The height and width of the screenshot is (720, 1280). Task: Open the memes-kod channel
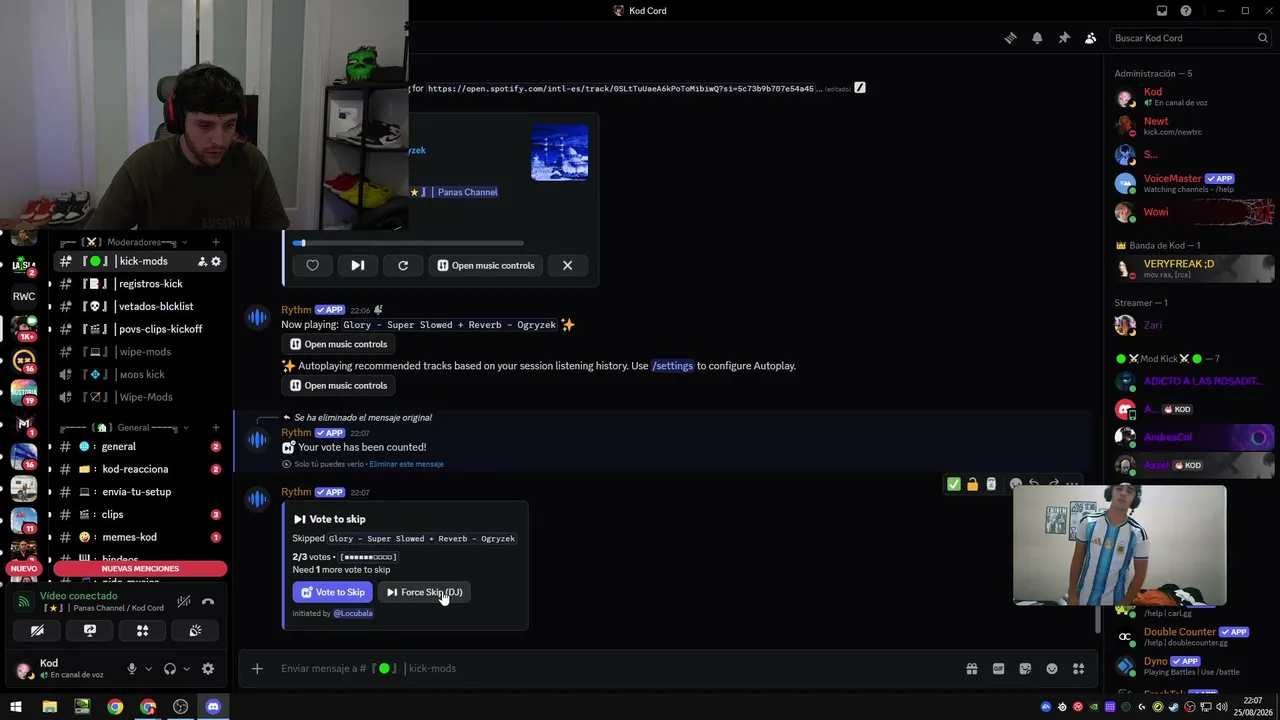coord(140,537)
